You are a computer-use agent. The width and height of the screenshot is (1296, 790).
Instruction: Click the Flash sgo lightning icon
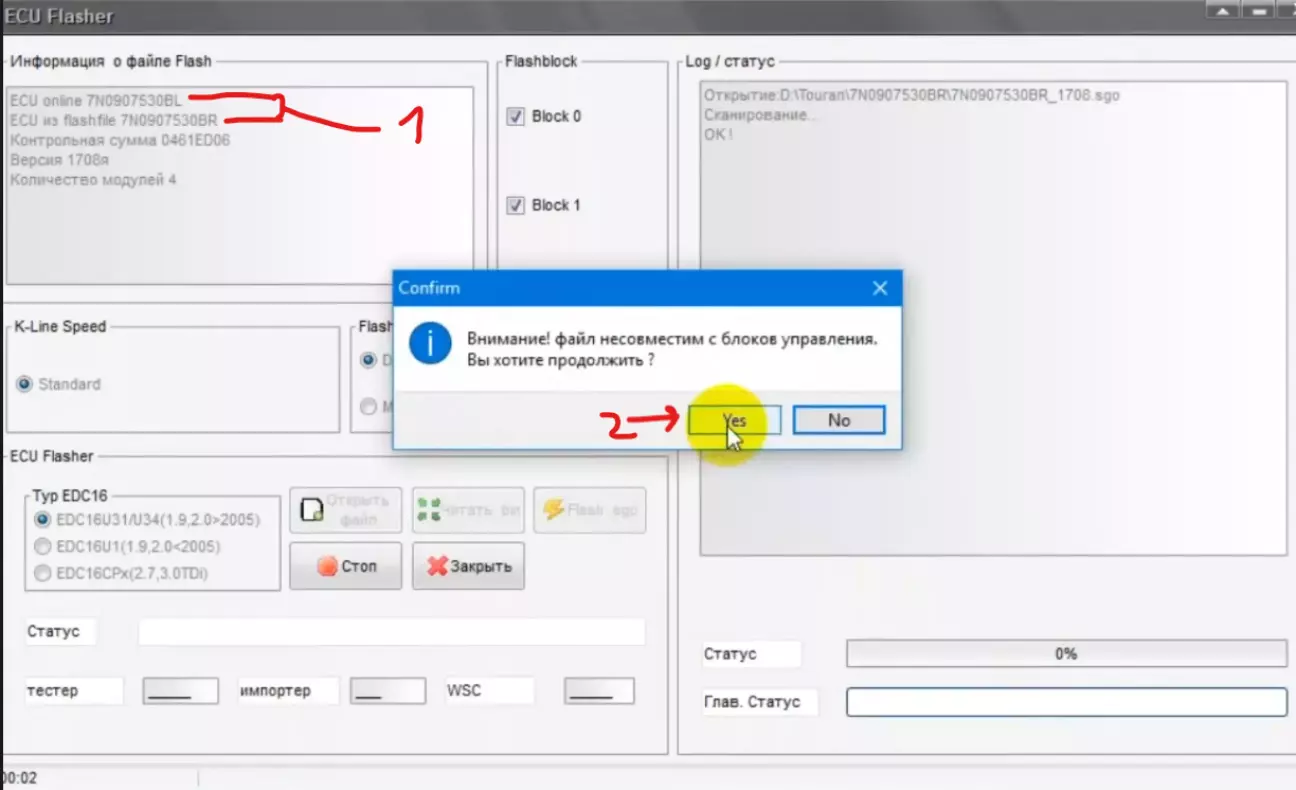click(553, 510)
